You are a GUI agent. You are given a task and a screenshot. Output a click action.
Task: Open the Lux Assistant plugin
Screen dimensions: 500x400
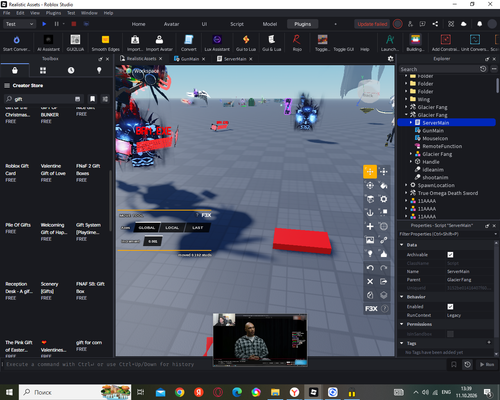[x=217, y=43]
